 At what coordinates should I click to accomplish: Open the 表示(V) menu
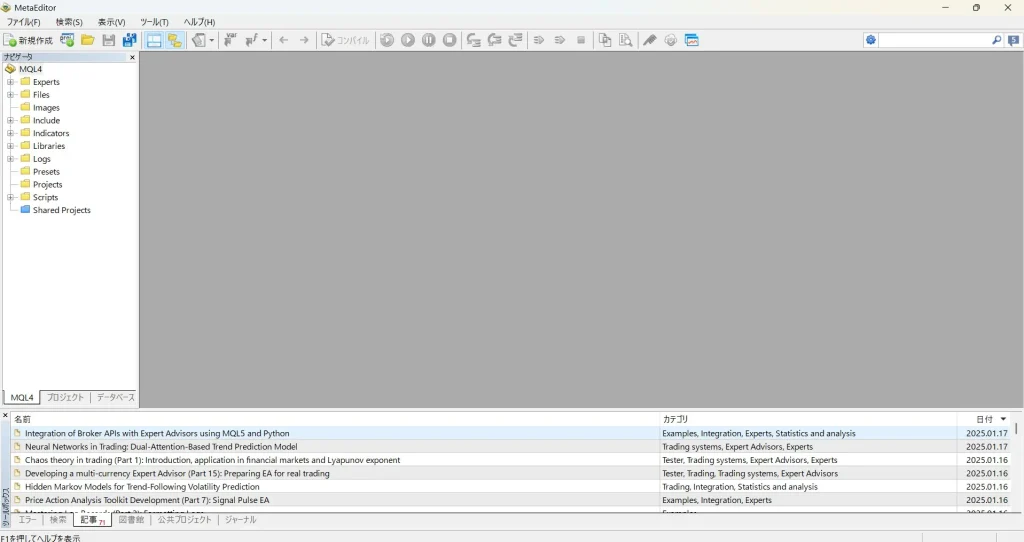[x=112, y=22]
